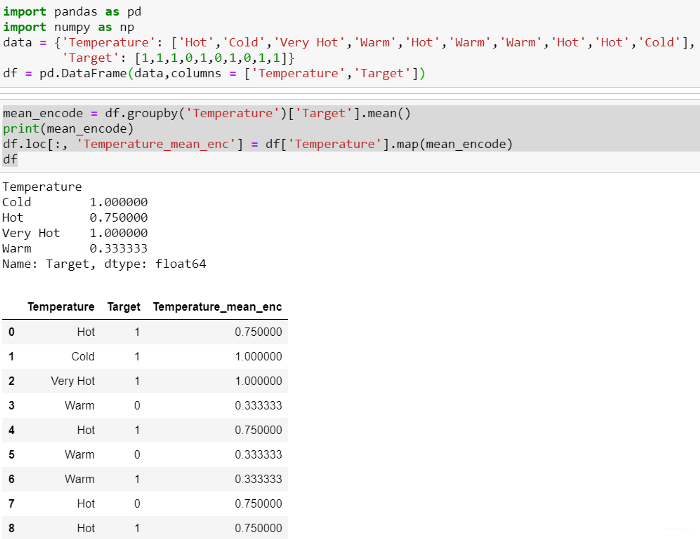Click the printed output line 'Hot 0.750000'
Viewport: 700px width, 539px height.
pos(75,217)
